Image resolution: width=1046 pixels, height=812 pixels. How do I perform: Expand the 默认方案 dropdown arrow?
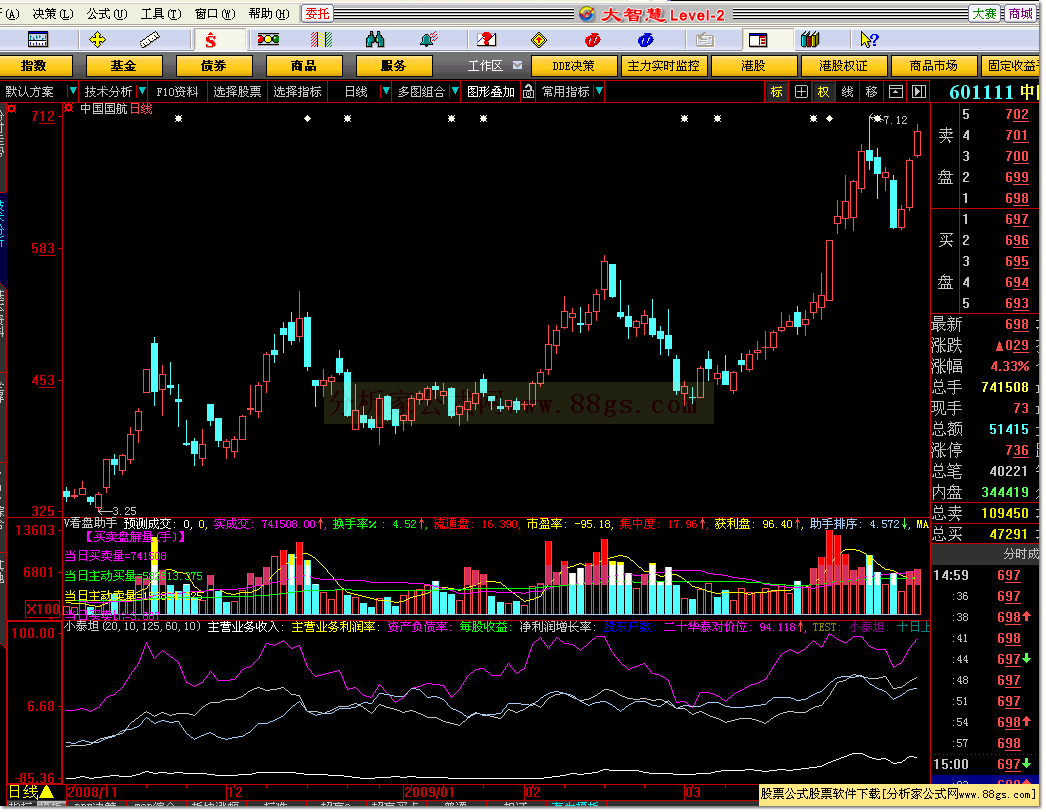73,91
